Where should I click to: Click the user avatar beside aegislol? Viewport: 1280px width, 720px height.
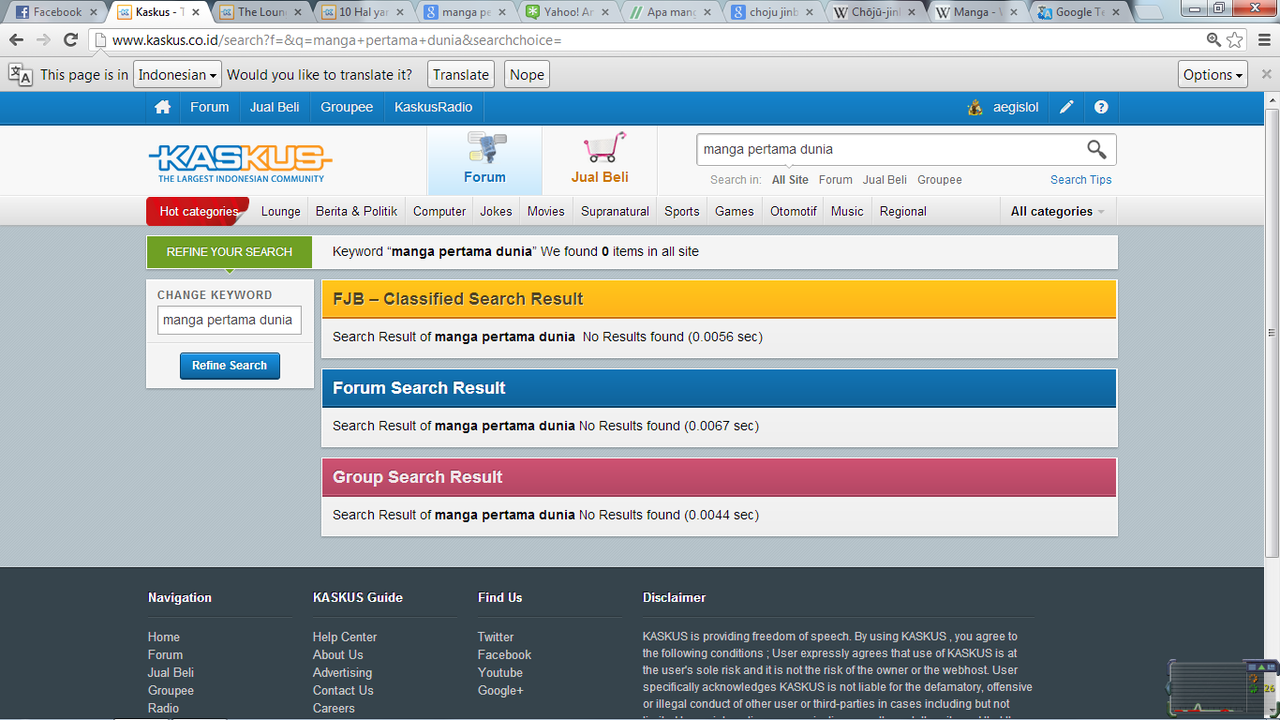coord(975,107)
